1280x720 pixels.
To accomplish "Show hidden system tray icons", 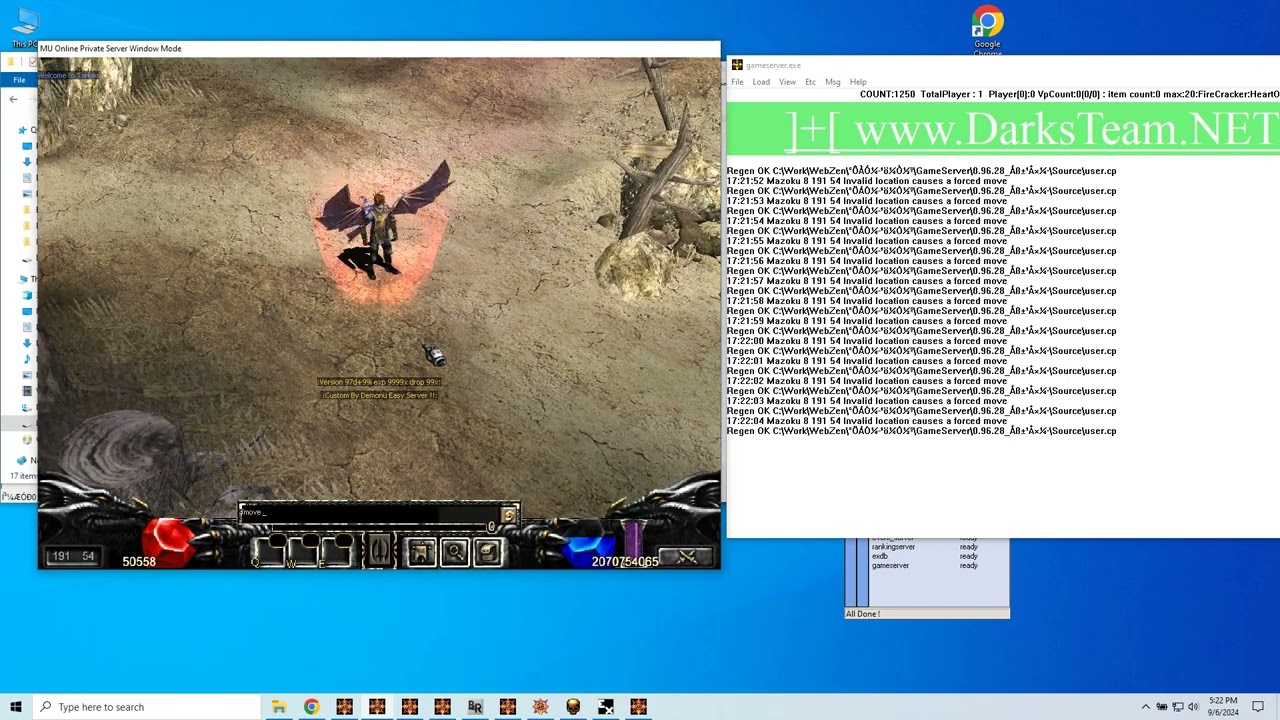I will 1146,707.
